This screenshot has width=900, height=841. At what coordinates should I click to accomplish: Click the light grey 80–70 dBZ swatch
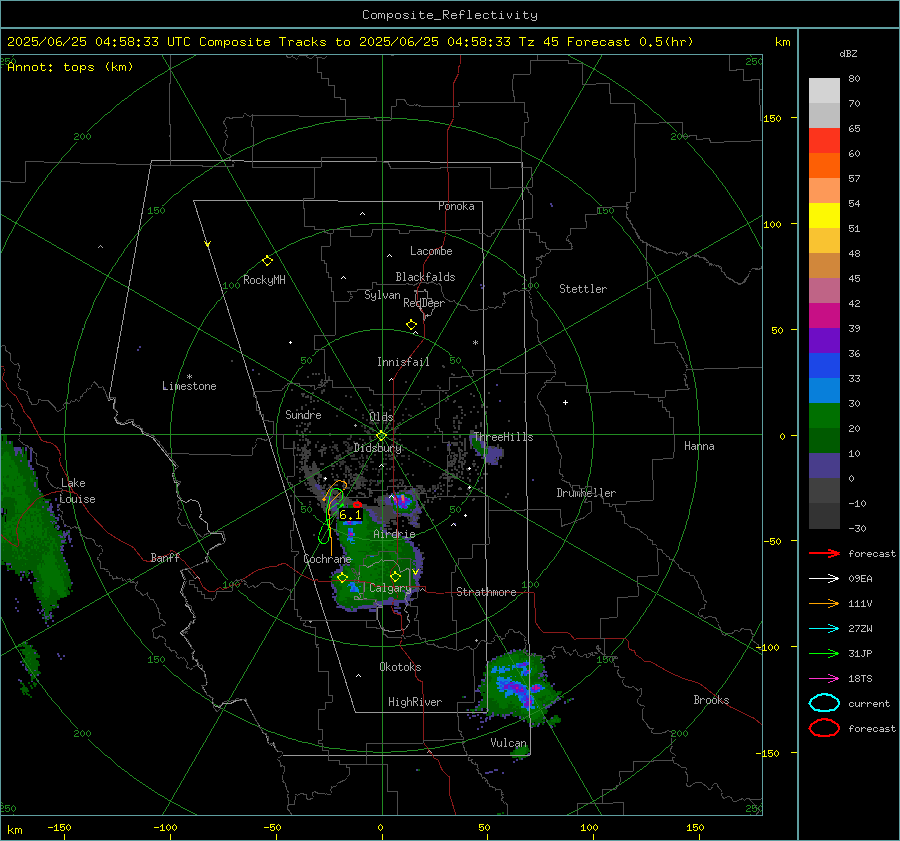pyautogui.click(x=824, y=91)
